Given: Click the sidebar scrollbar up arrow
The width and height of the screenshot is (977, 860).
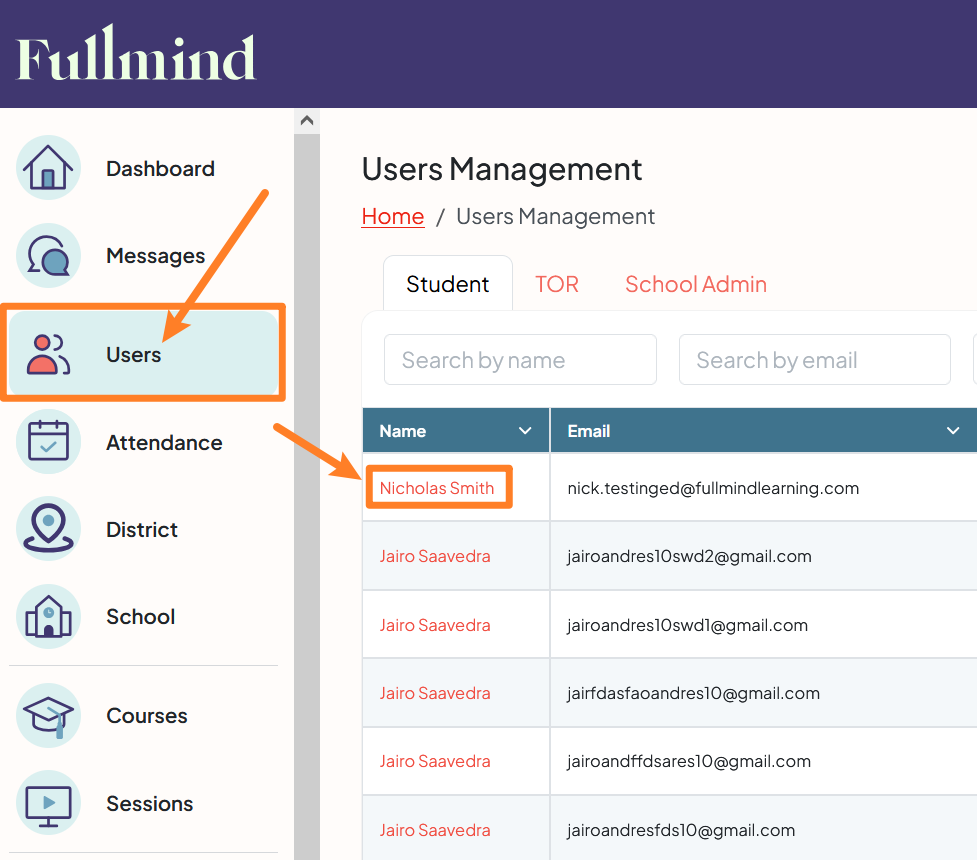Looking at the screenshot, I should click(x=307, y=118).
